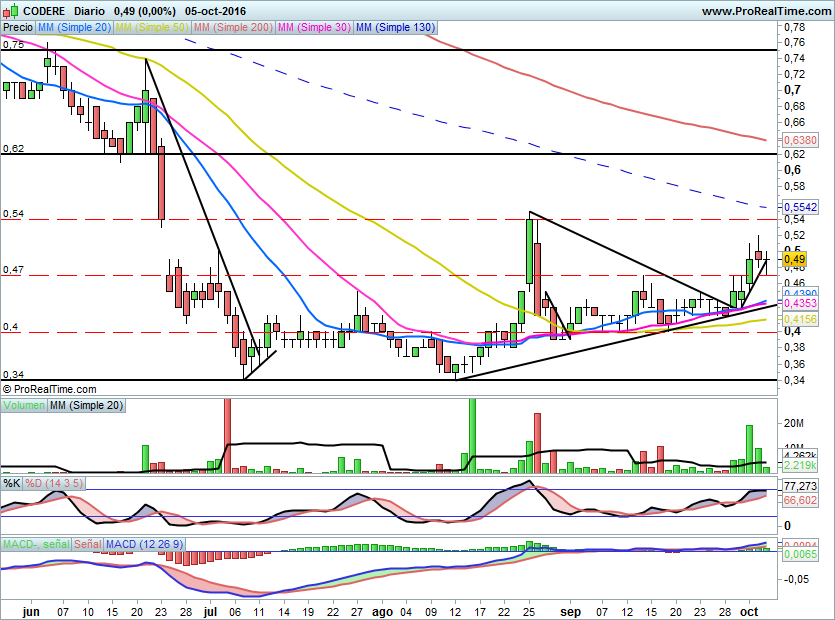
Task: Select the MM (Simple 20) price label
Action: point(74,28)
